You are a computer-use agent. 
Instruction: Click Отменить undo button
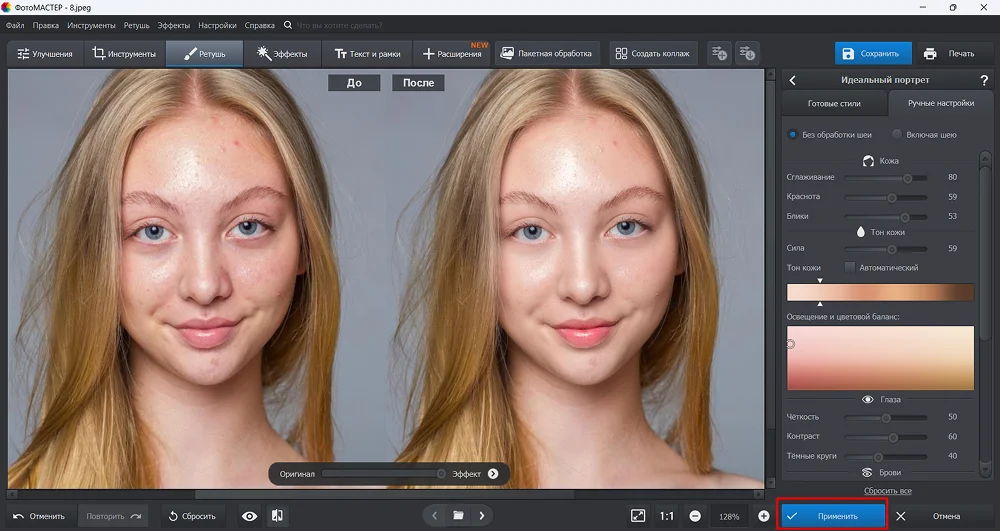pos(39,516)
